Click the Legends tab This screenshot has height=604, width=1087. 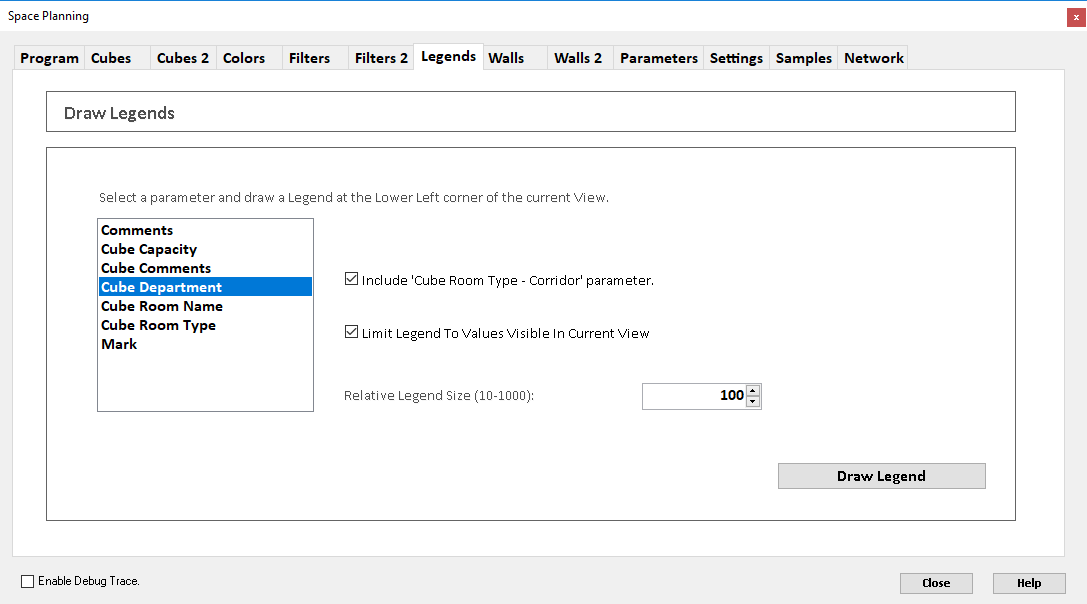(x=449, y=56)
